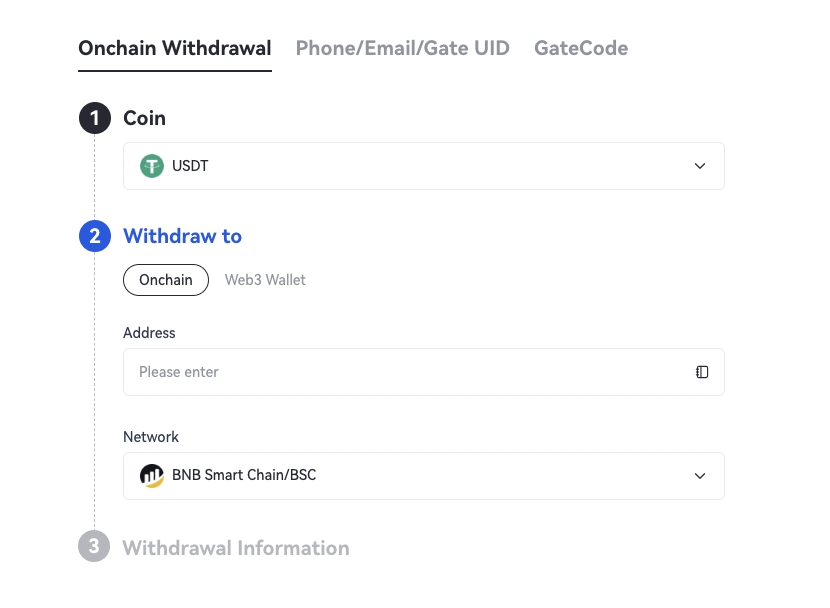Click the BNB Smart Chain network logo
Screen dimensions: 830x608
click(x=152, y=476)
